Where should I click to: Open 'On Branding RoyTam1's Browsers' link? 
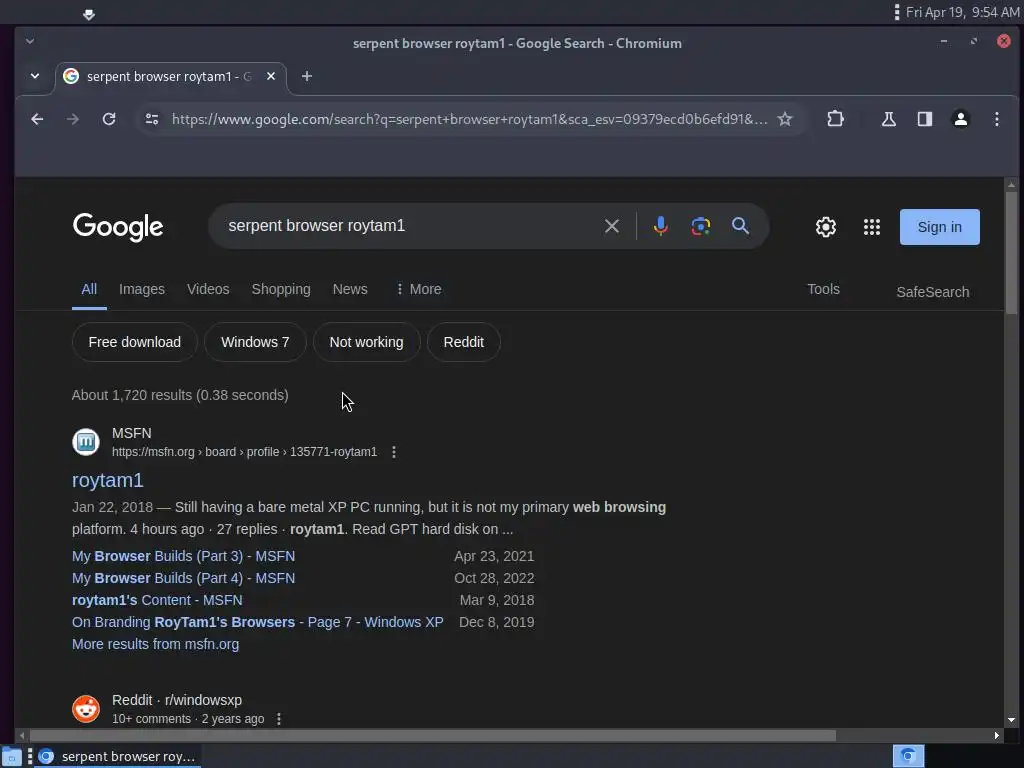pyautogui.click(x=257, y=622)
